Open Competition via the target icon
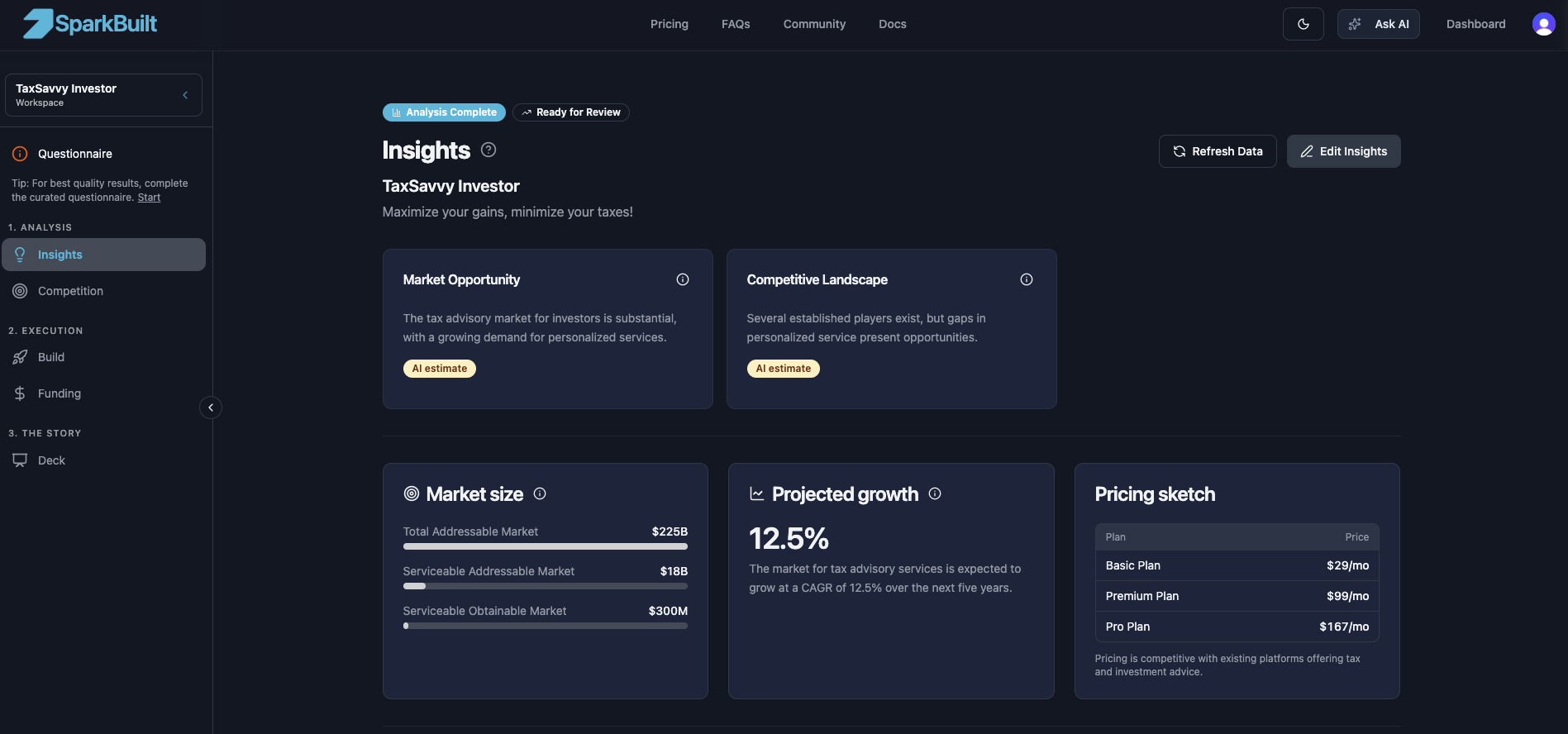 (20, 291)
